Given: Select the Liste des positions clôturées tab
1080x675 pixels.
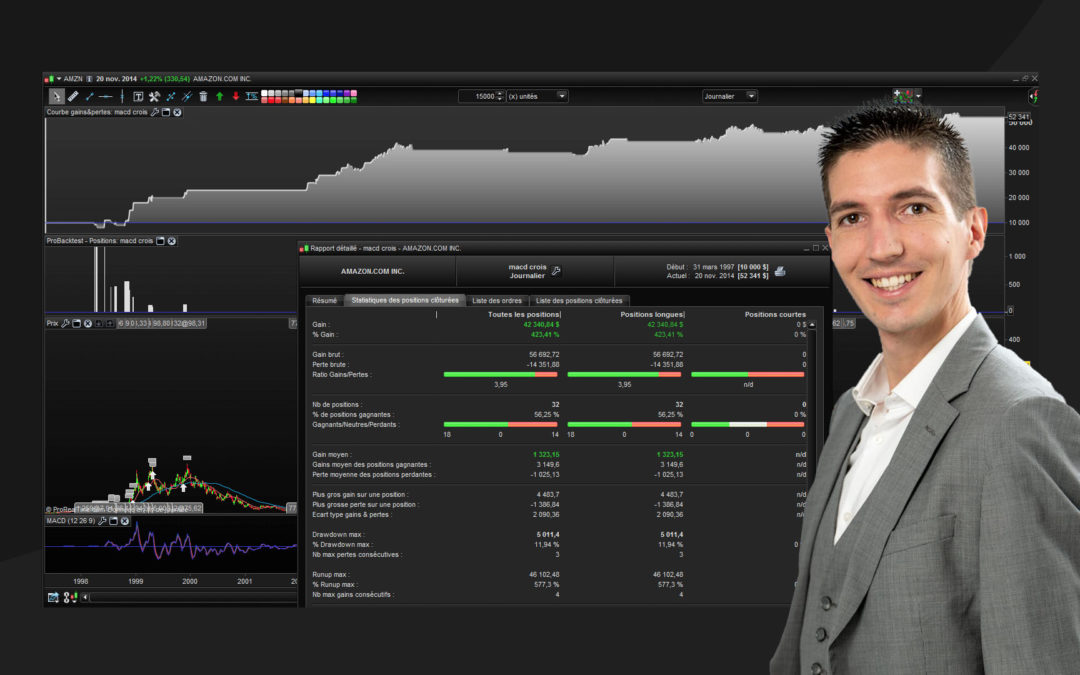Looking at the screenshot, I should click(580, 300).
